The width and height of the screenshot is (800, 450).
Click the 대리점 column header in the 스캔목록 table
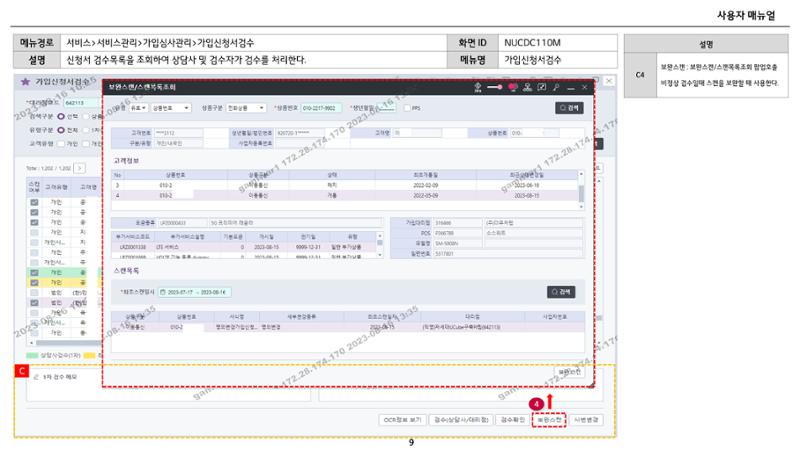(472, 317)
